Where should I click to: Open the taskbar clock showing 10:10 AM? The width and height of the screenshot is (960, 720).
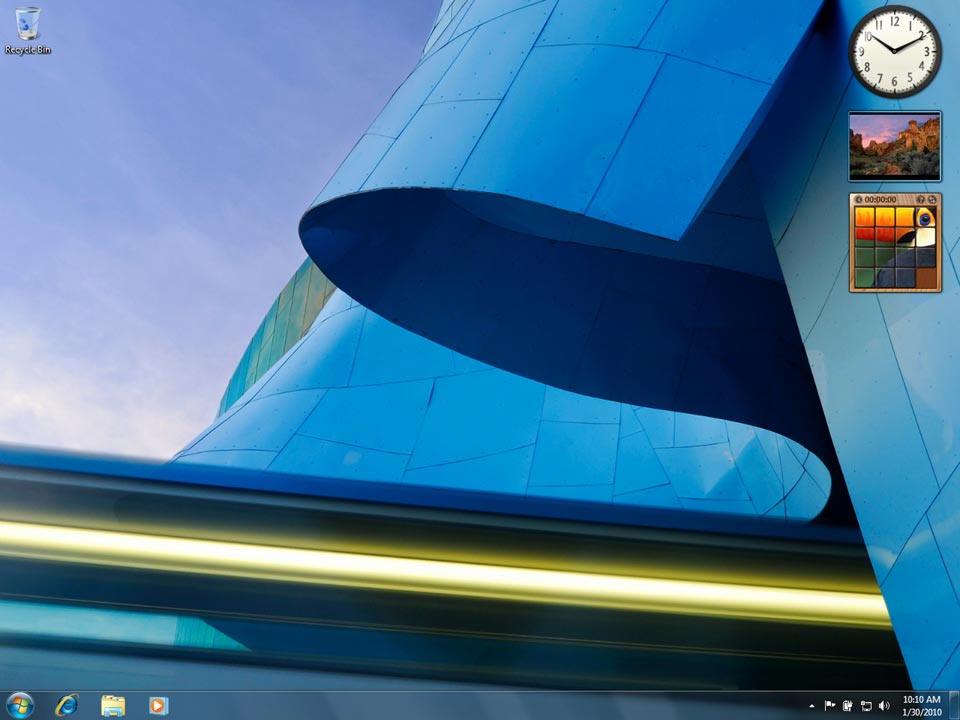point(920,705)
